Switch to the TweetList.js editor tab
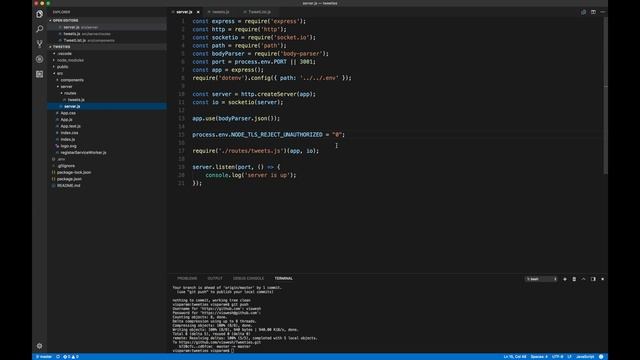The height and width of the screenshot is (360, 640). point(259,12)
